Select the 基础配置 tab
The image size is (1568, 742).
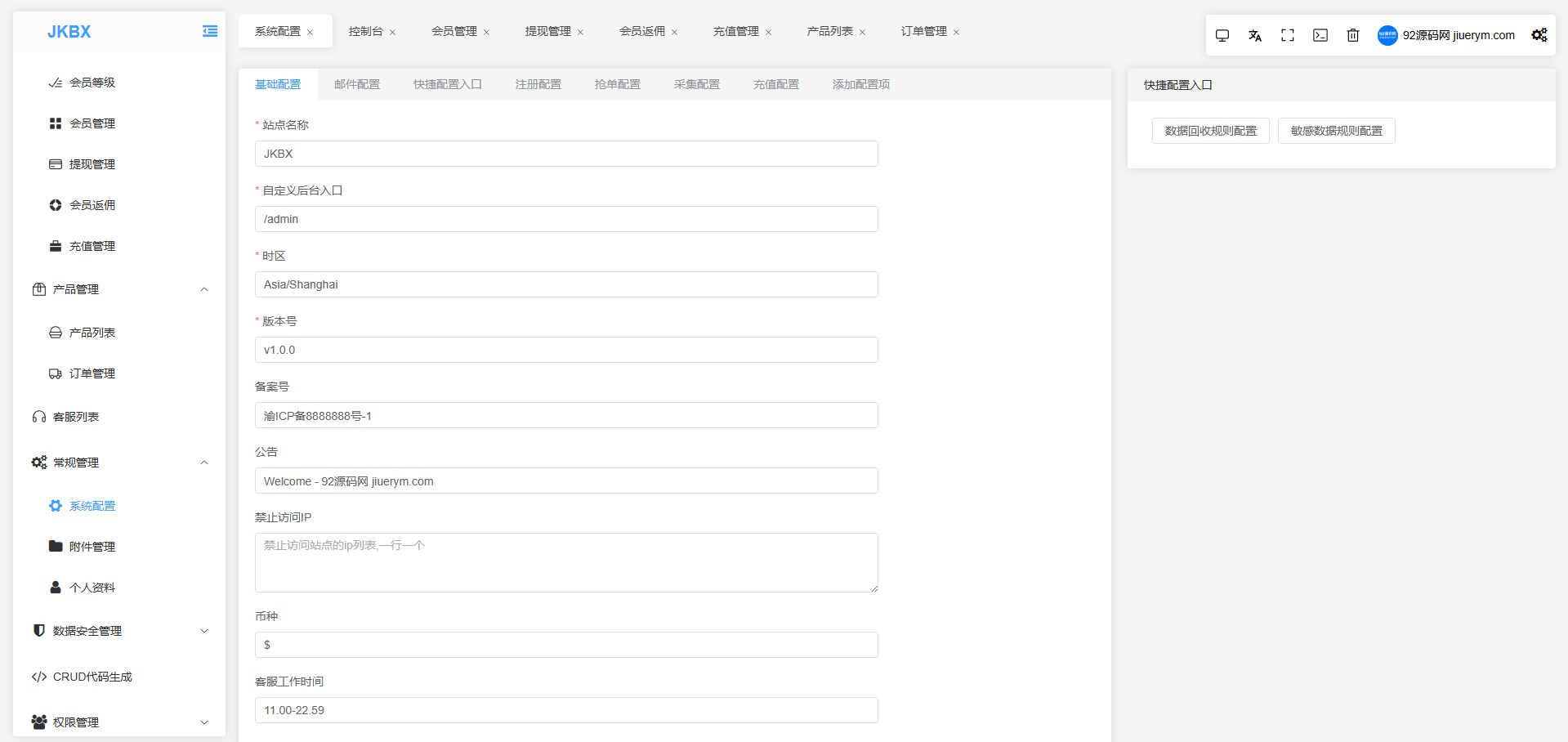(x=278, y=84)
